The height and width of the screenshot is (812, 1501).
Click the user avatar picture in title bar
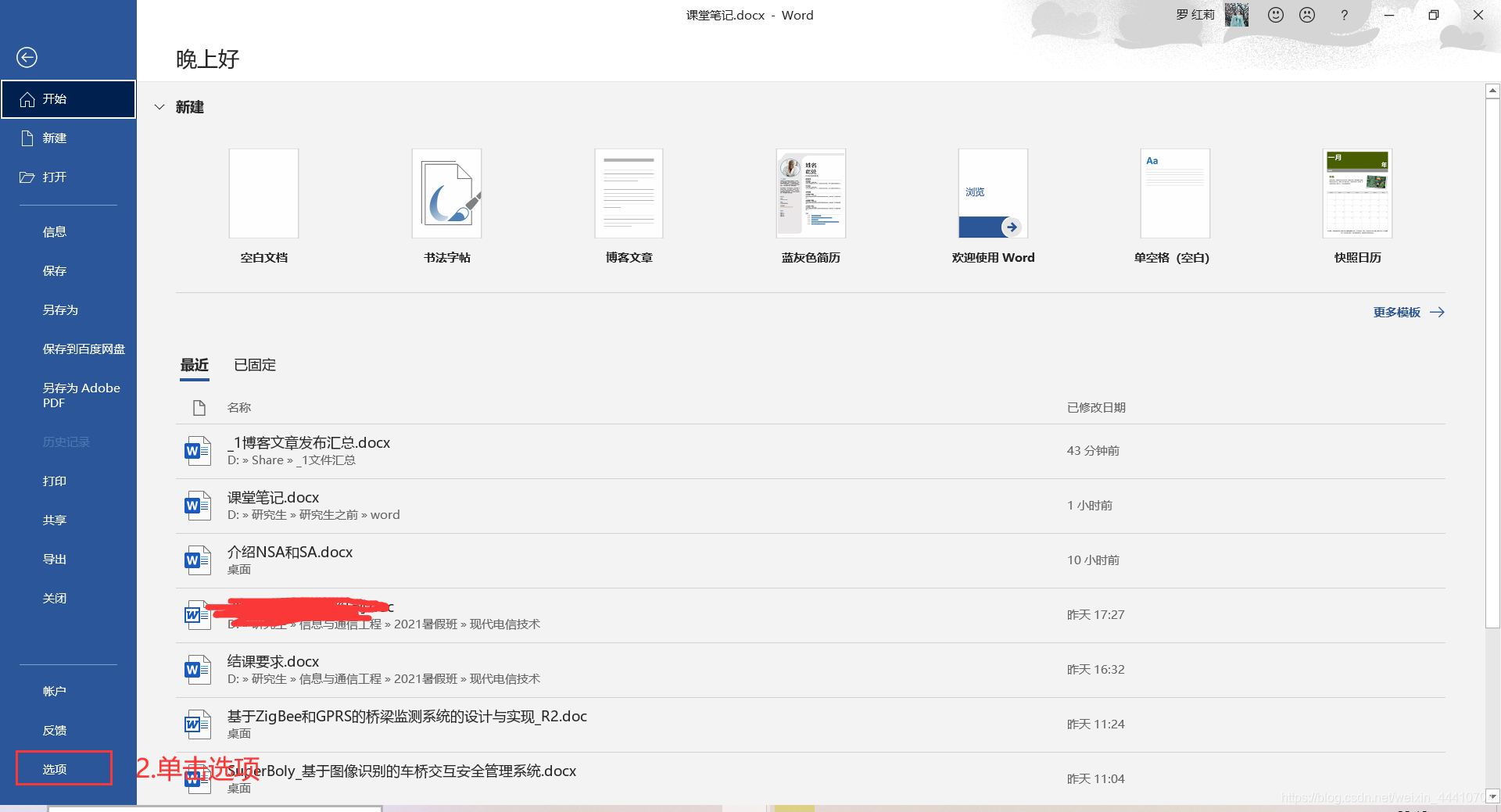(1237, 15)
